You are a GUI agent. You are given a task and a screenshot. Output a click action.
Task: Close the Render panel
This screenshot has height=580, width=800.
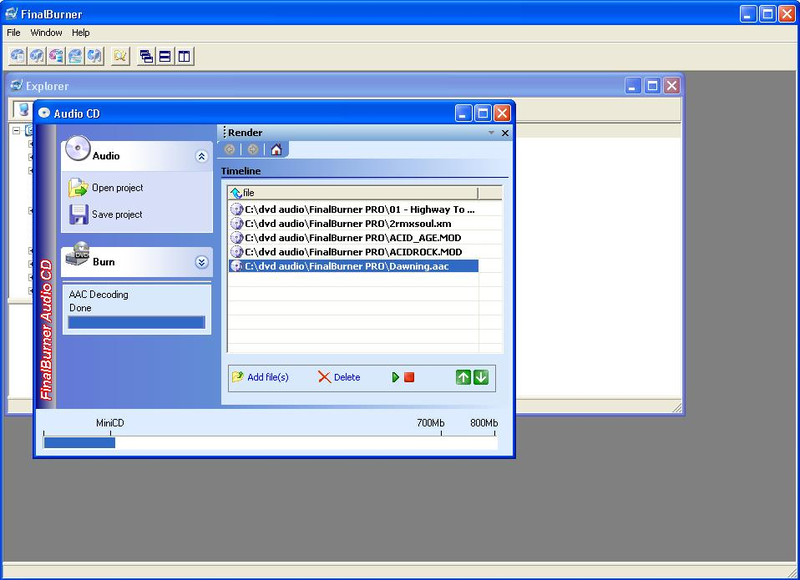[505, 133]
